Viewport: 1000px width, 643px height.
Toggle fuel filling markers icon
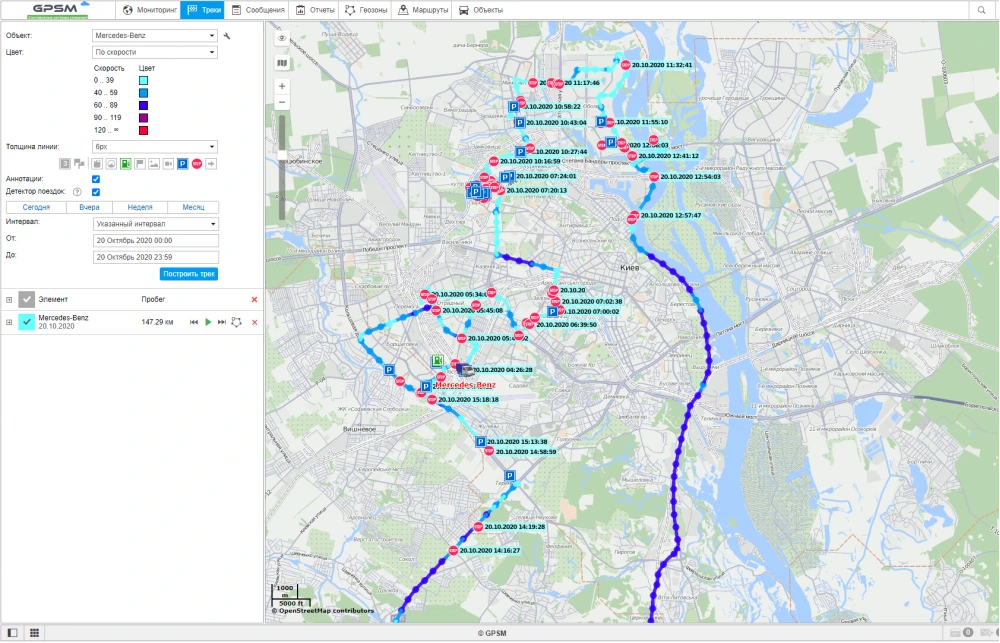[125, 163]
